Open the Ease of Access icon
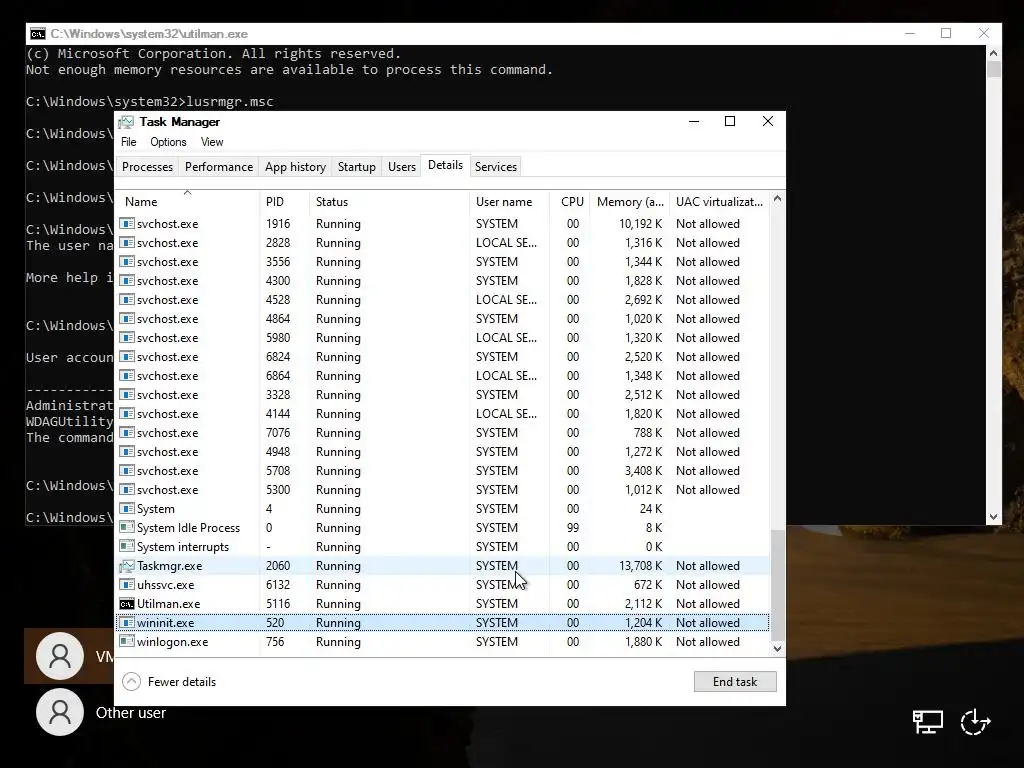This screenshot has width=1024, height=768. pos(976,722)
